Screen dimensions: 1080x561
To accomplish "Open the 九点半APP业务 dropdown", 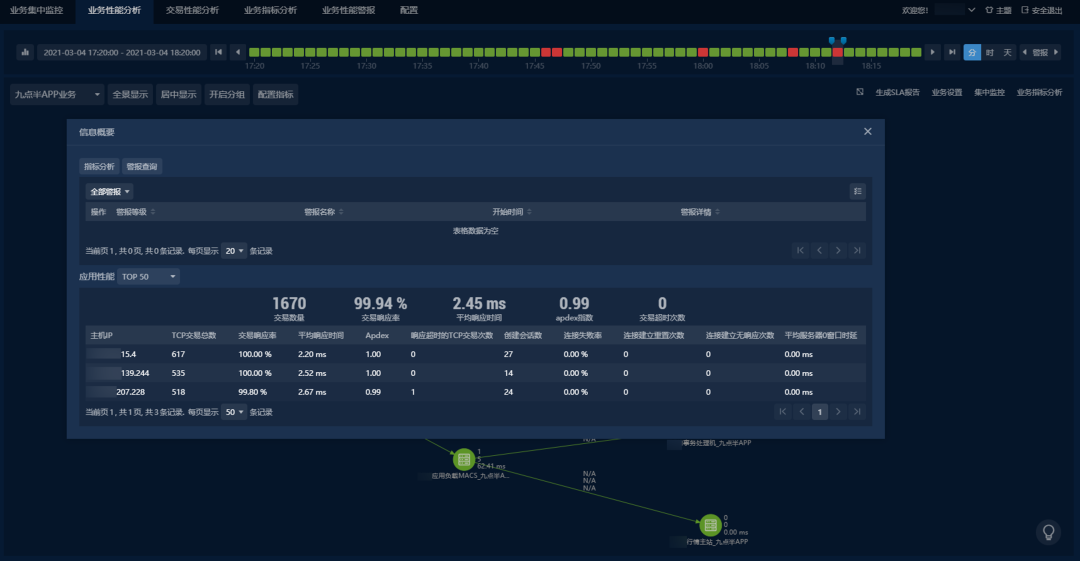I will pyautogui.click(x=57, y=95).
